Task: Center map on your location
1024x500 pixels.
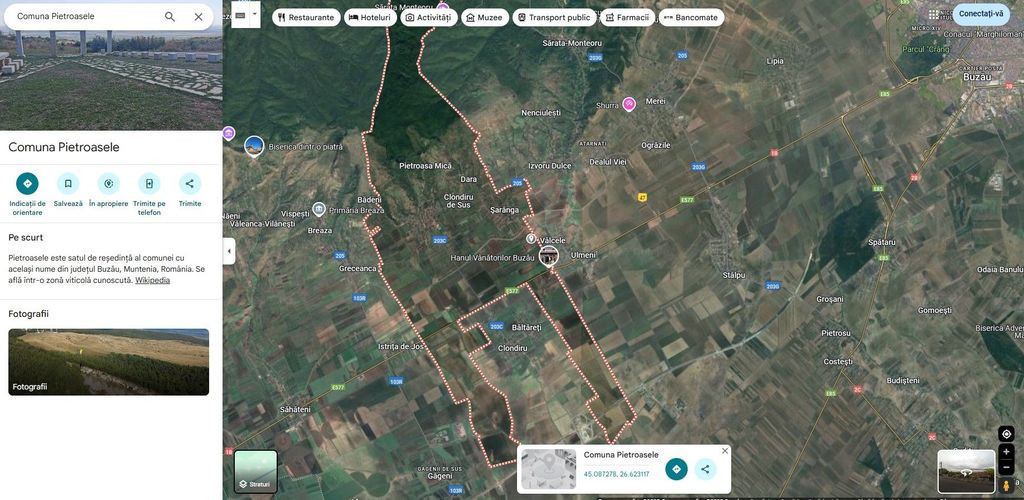Action: [1006, 434]
